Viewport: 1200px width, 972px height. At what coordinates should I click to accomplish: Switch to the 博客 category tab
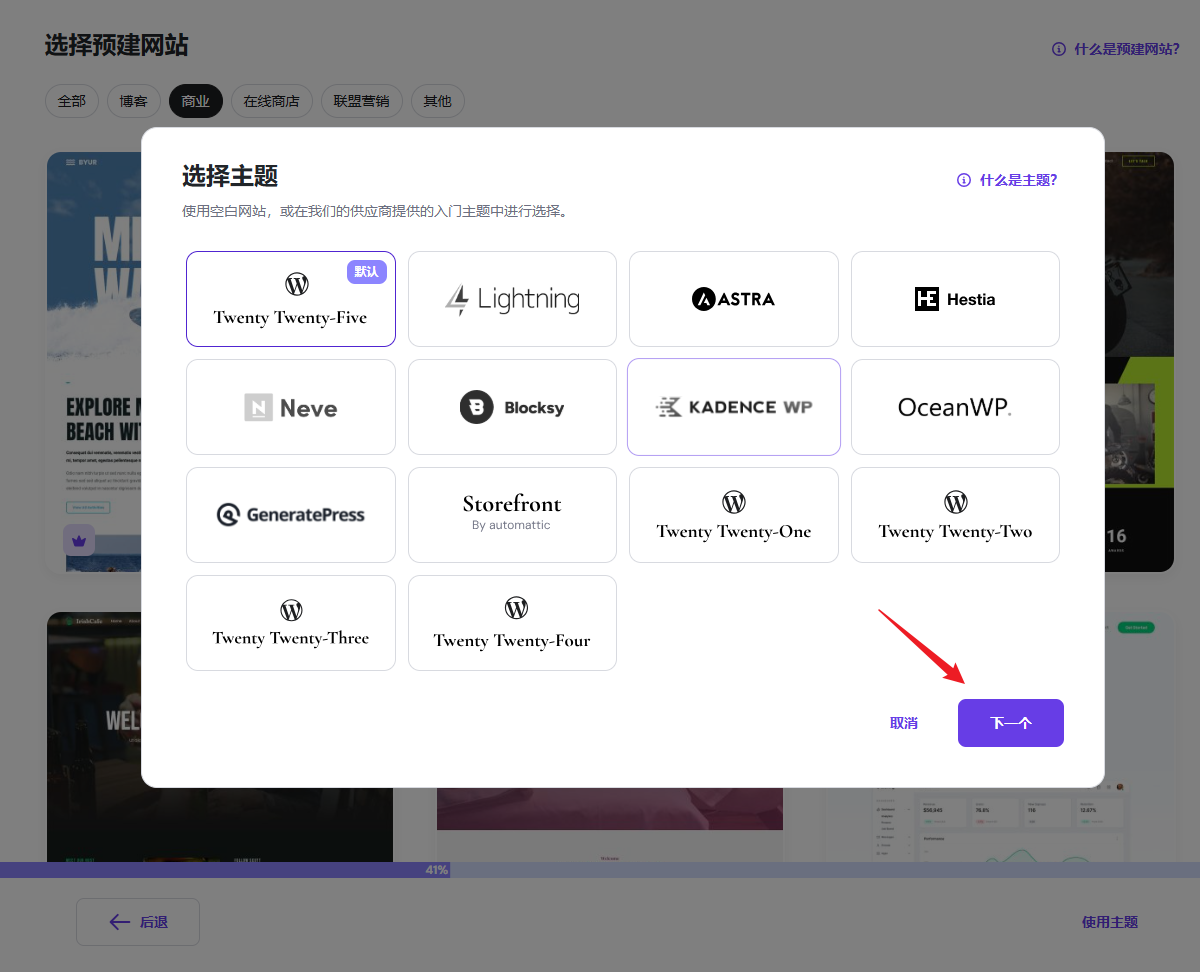[133, 101]
